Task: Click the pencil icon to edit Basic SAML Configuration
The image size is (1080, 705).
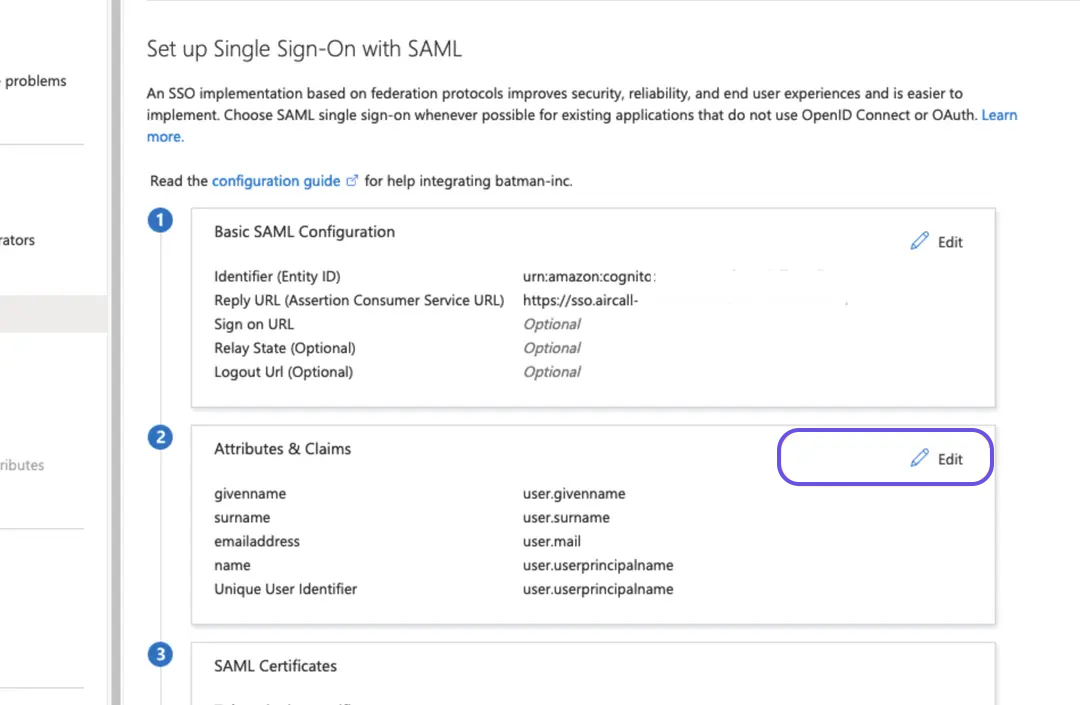Action: (x=920, y=241)
